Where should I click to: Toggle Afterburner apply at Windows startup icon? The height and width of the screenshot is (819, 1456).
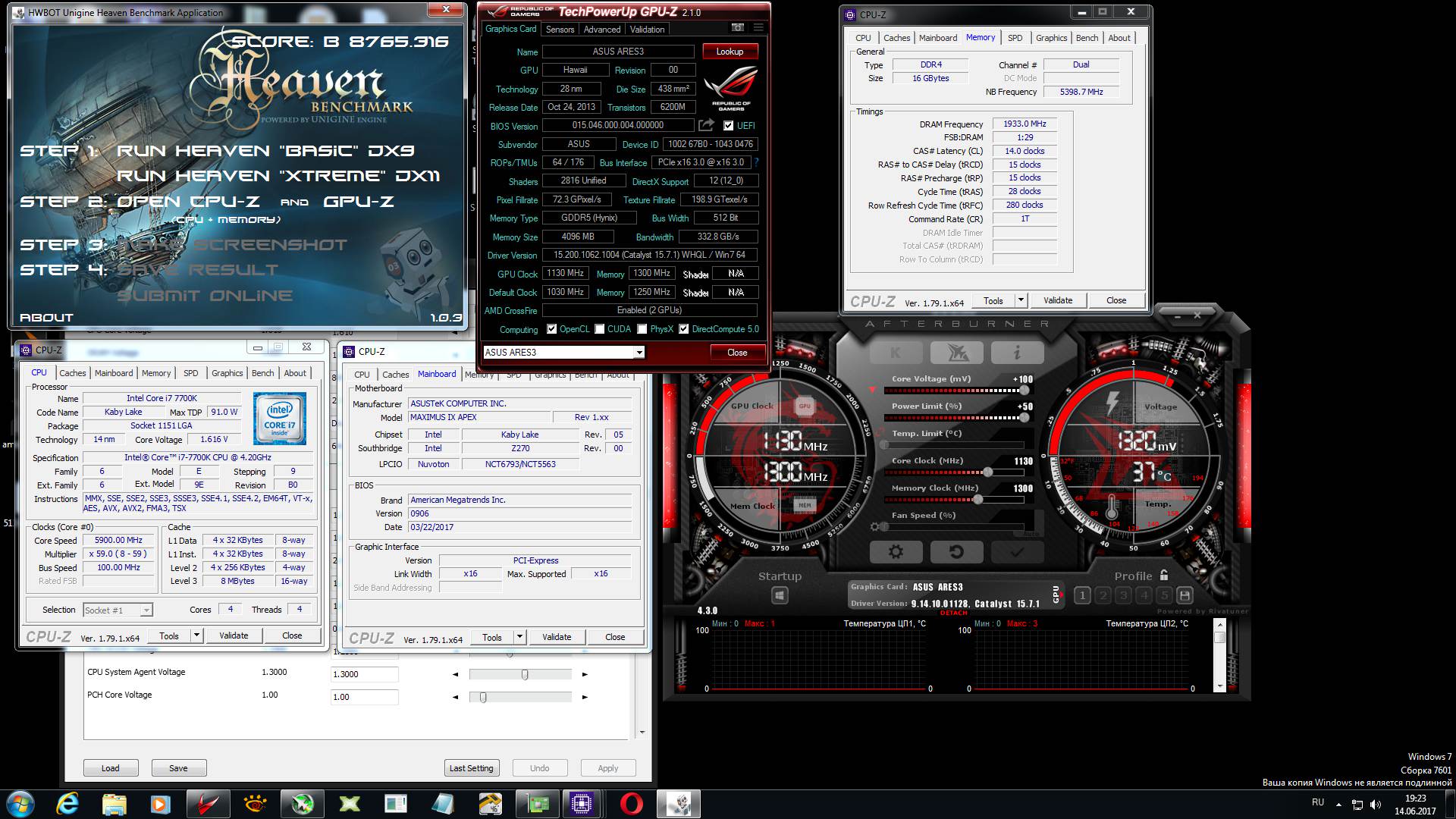(x=780, y=596)
